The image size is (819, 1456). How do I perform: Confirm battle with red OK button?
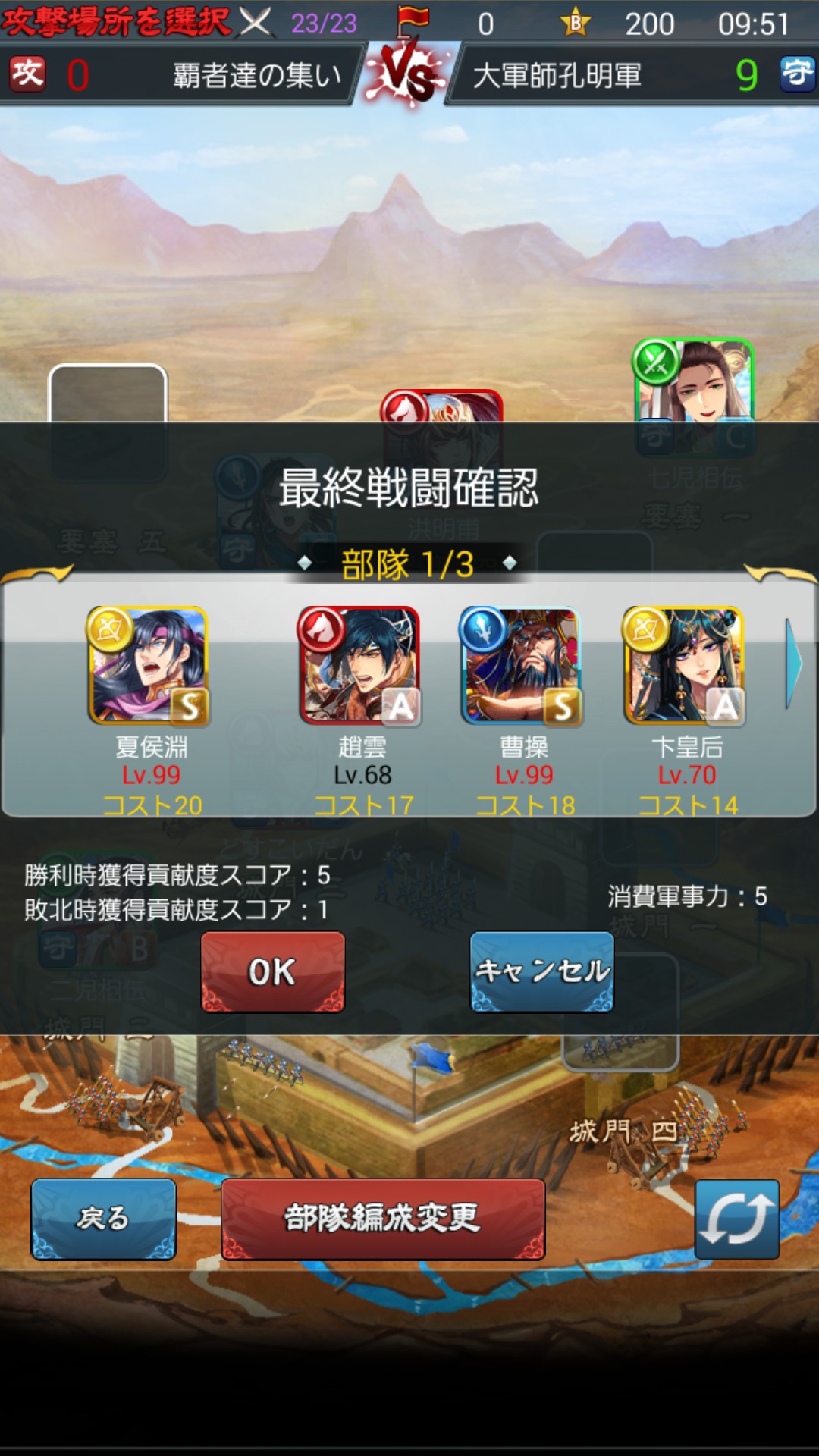[x=273, y=972]
